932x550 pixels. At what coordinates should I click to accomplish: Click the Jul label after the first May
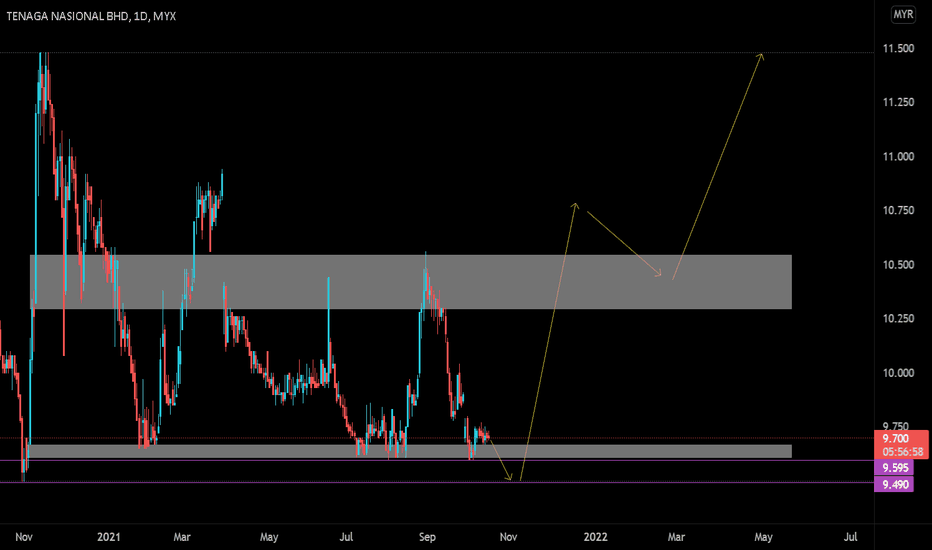click(x=346, y=537)
